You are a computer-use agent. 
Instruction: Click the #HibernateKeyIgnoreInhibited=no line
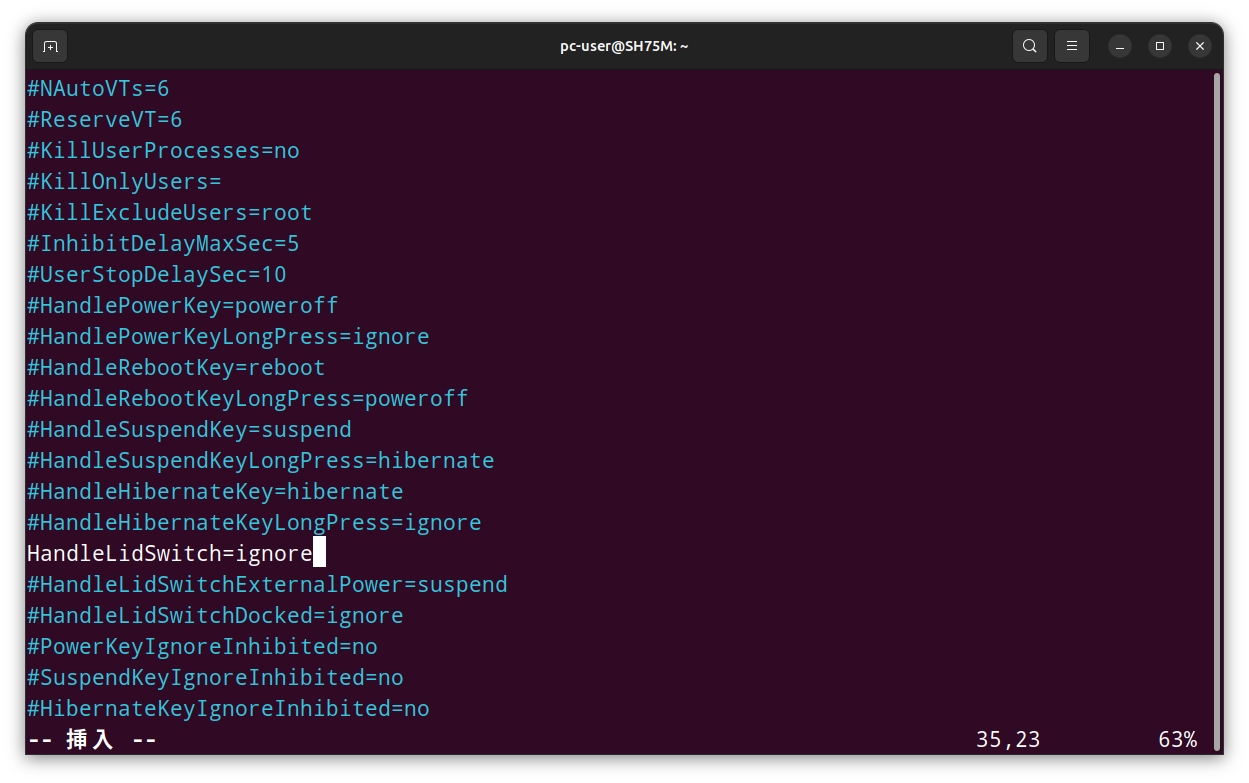pos(228,708)
